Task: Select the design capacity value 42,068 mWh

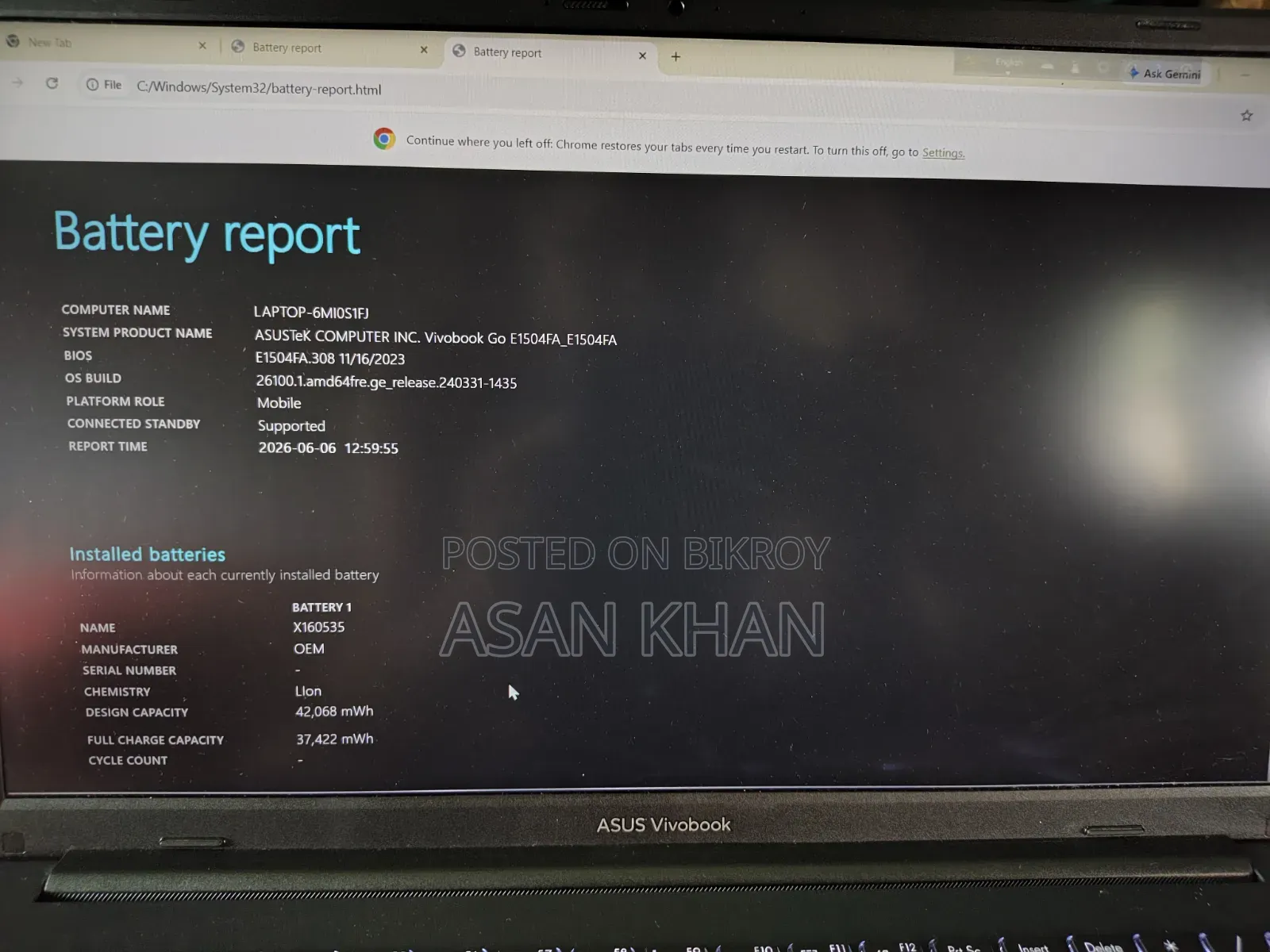Action: pyautogui.click(x=335, y=712)
